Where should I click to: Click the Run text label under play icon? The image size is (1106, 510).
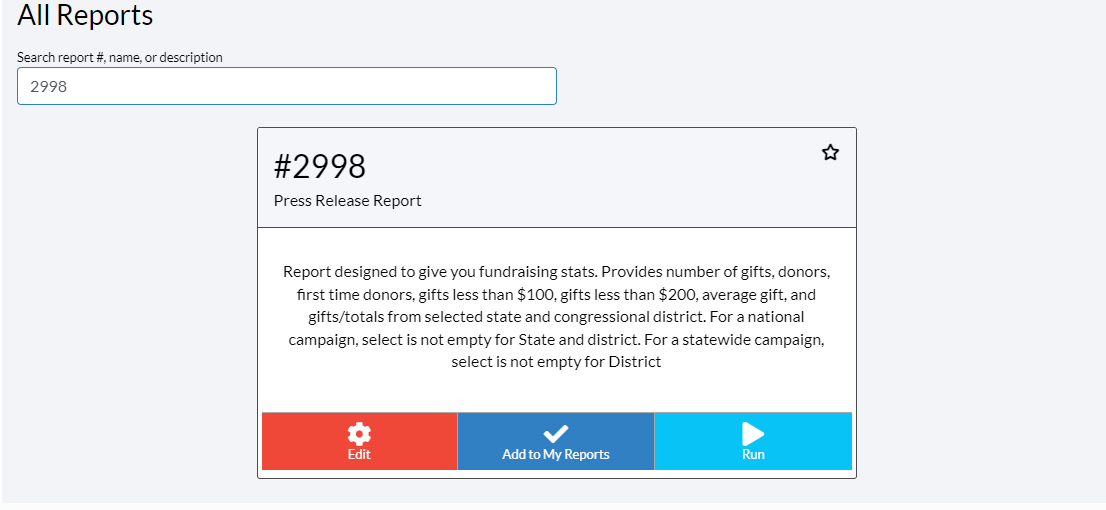coord(753,455)
